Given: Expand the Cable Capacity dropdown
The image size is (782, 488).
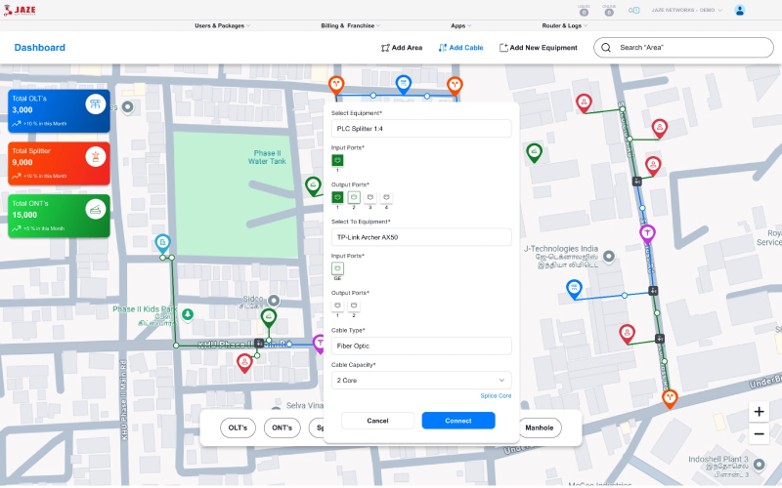Looking at the screenshot, I should pyautogui.click(x=421, y=380).
